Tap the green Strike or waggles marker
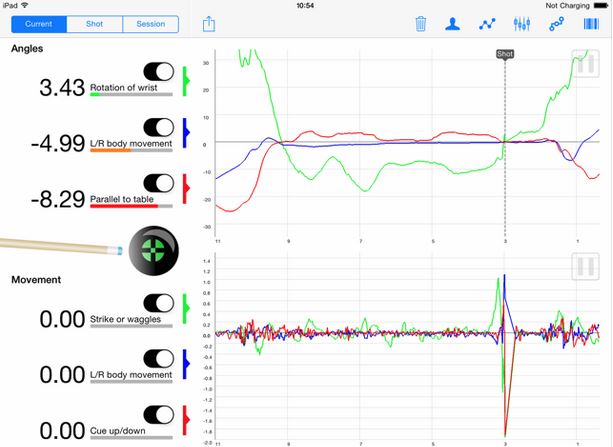This screenshot has height=447, width=613. coord(186,309)
